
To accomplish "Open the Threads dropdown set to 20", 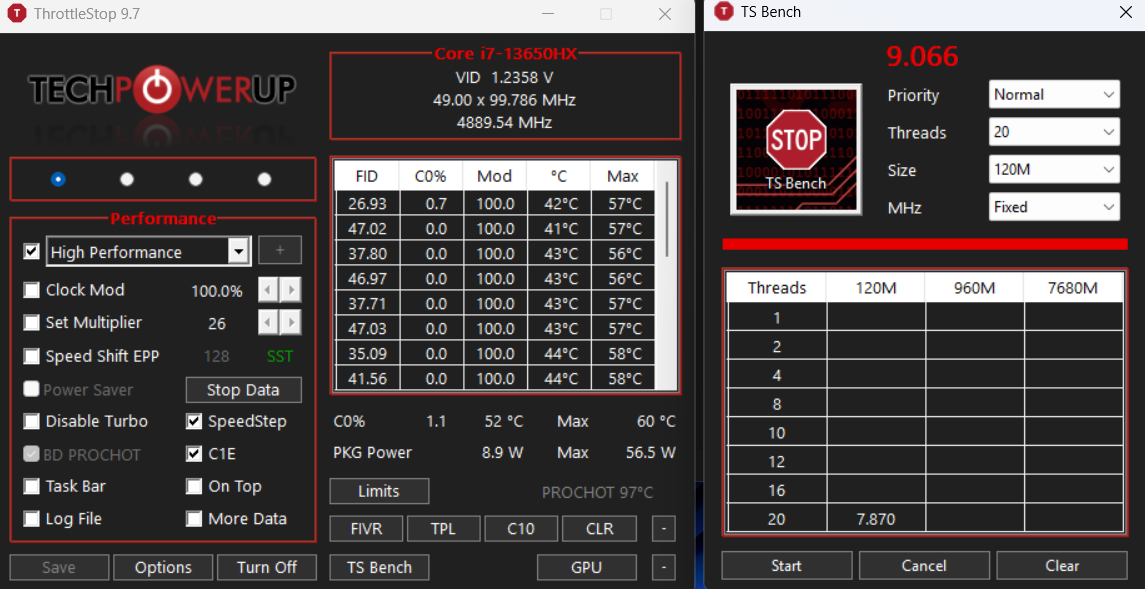I will pos(1054,132).
